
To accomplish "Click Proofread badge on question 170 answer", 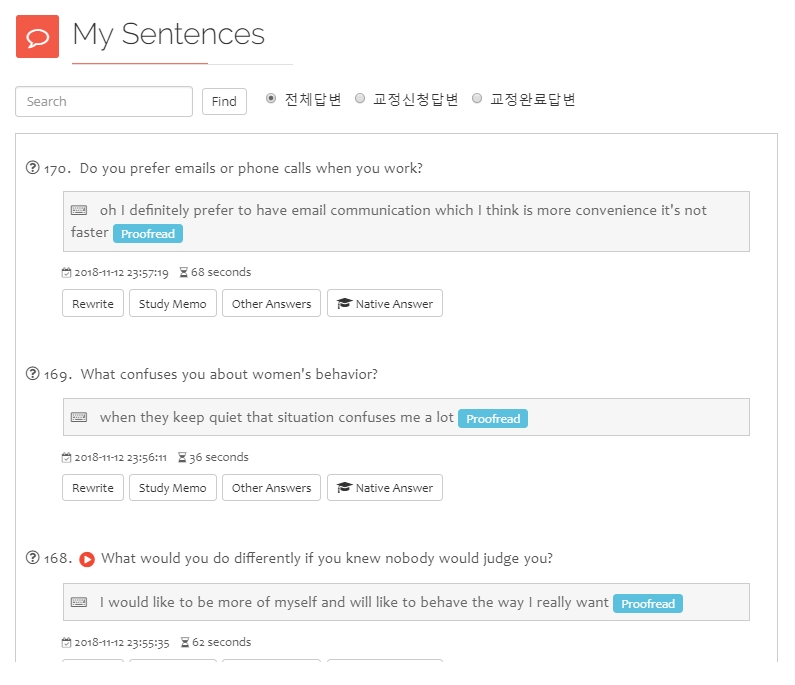I will [x=148, y=234].
